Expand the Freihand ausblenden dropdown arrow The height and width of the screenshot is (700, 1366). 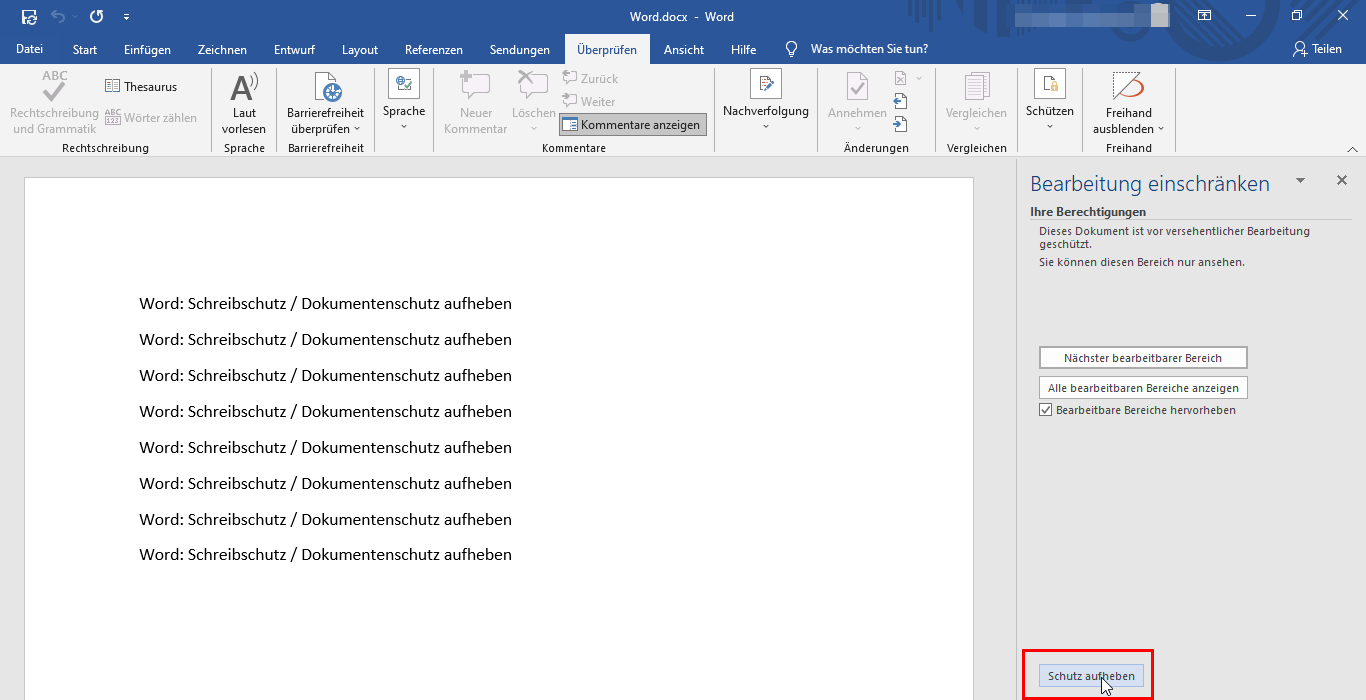click(x=1161, y=130)
